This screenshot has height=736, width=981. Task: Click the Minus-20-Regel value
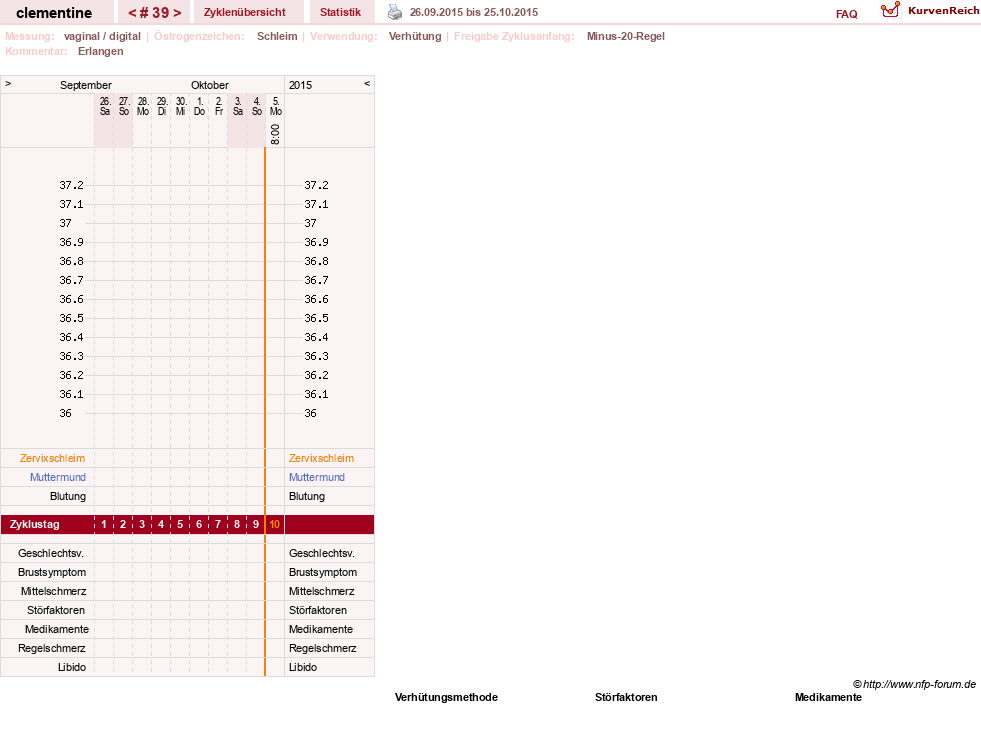(x=626, y=36)
